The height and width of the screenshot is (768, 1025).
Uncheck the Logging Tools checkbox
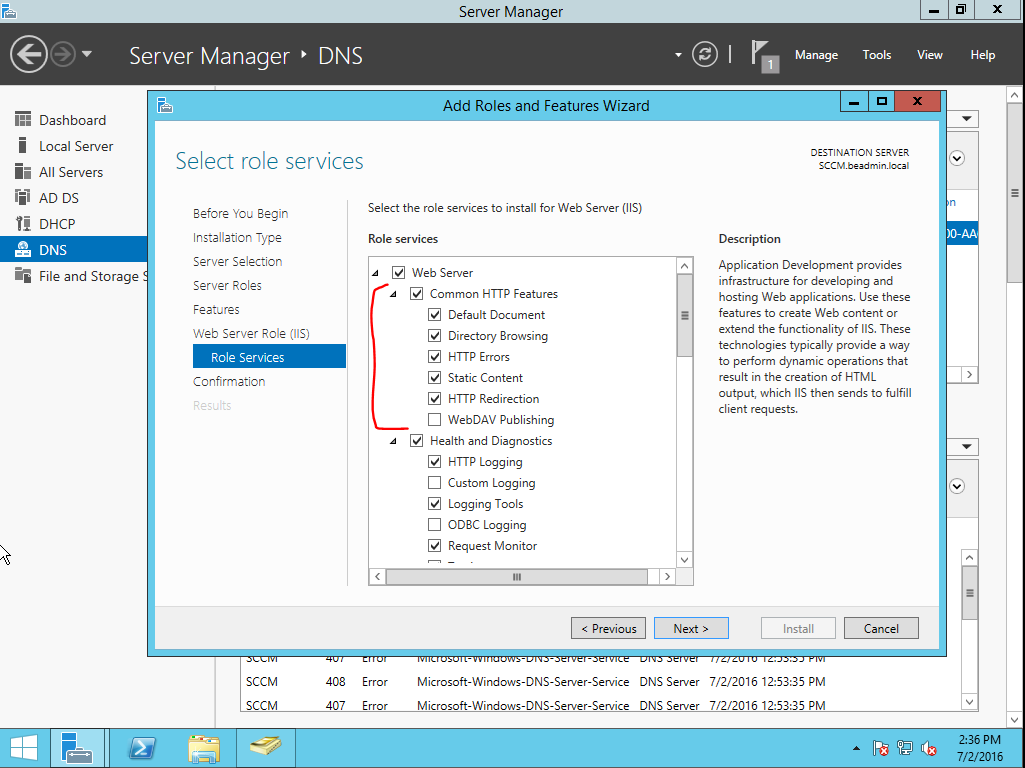coord(434,503)
